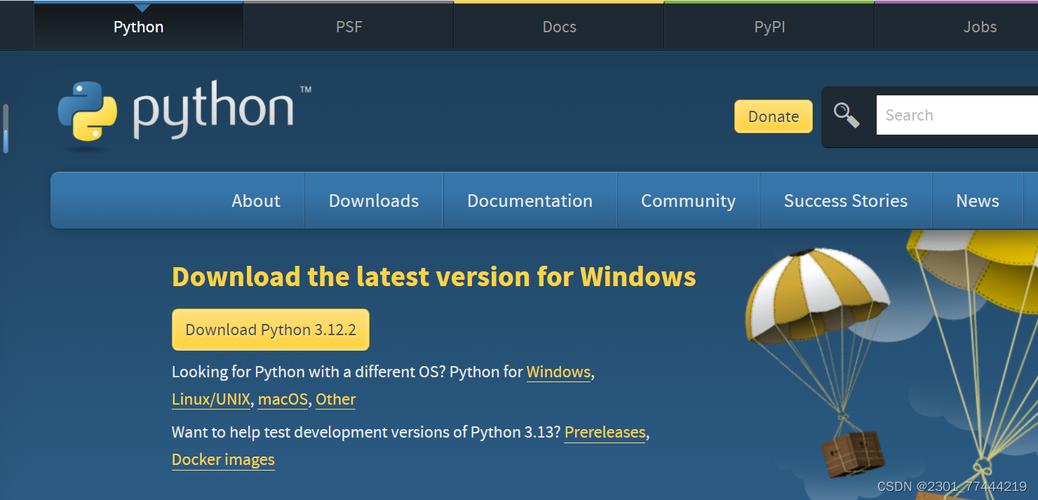Open the Jobs top tab
This screenshot has height=500, width=1038.
click(980, 26)
